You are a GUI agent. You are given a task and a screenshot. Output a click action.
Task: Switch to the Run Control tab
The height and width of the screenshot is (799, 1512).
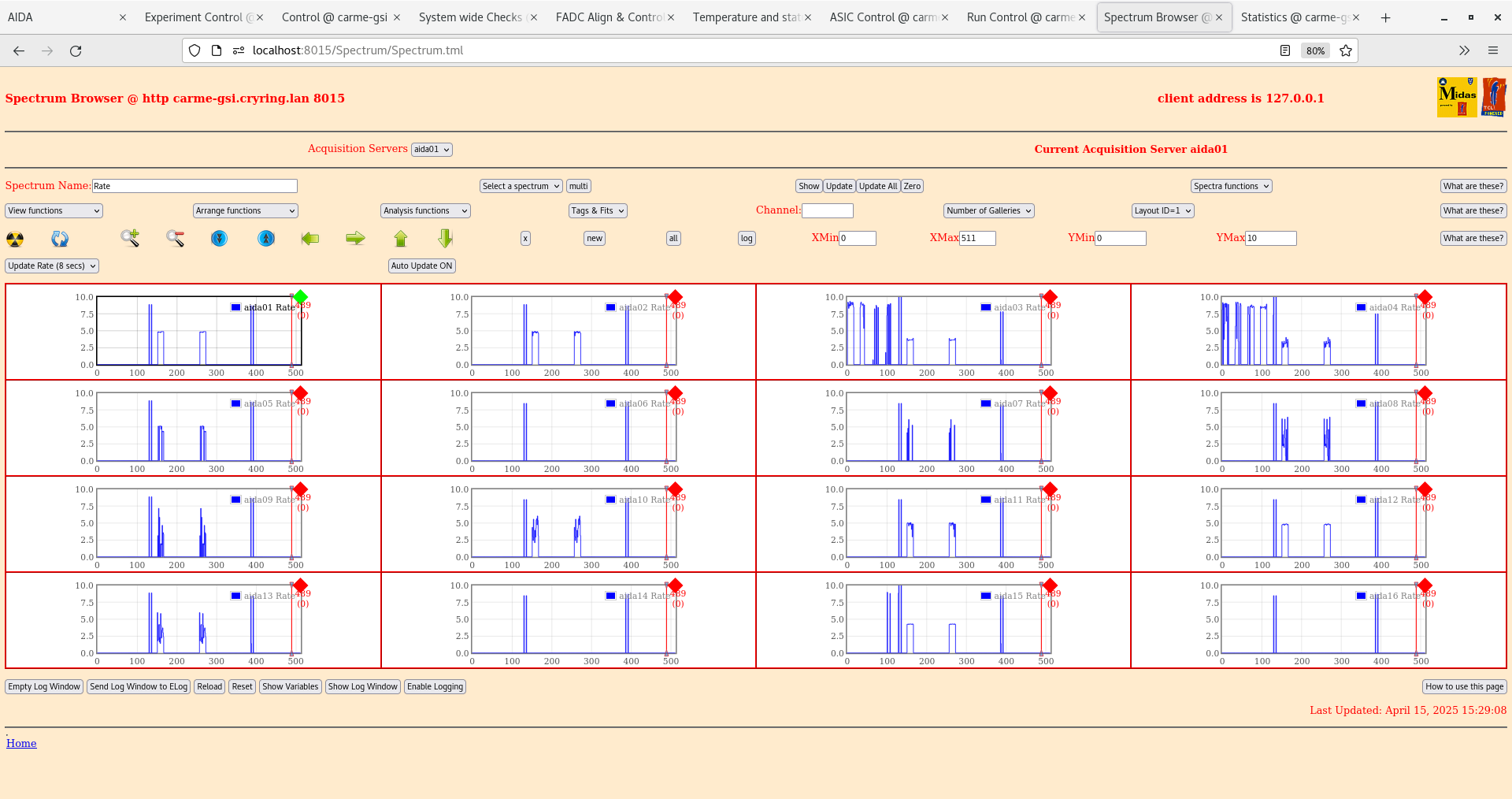[1020, 17]
